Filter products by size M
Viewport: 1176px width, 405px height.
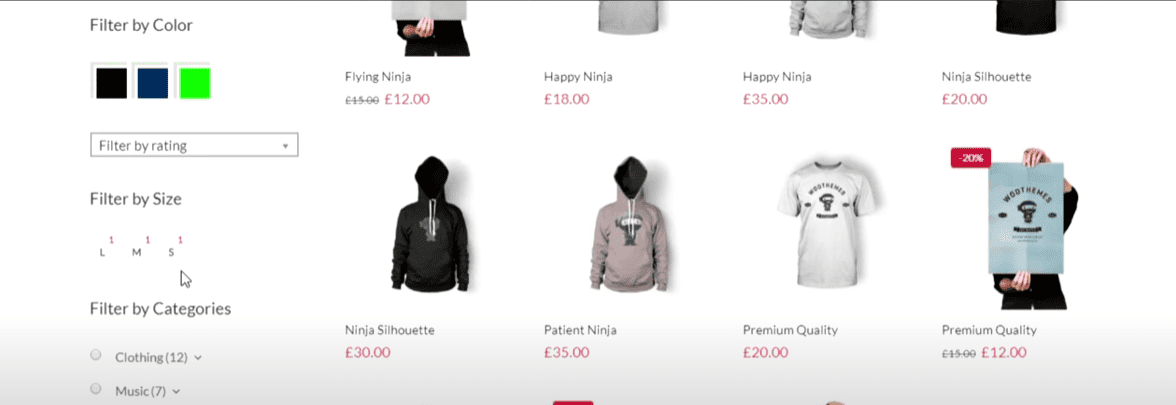point(136,252)
